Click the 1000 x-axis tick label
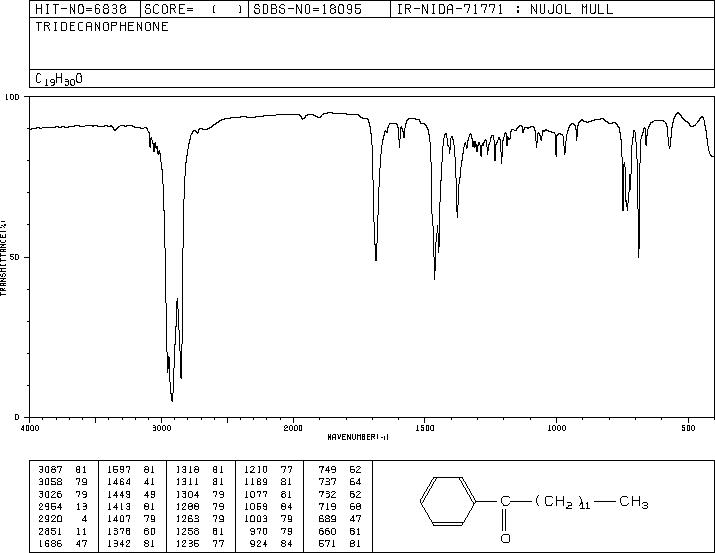 tap(556, 428)
